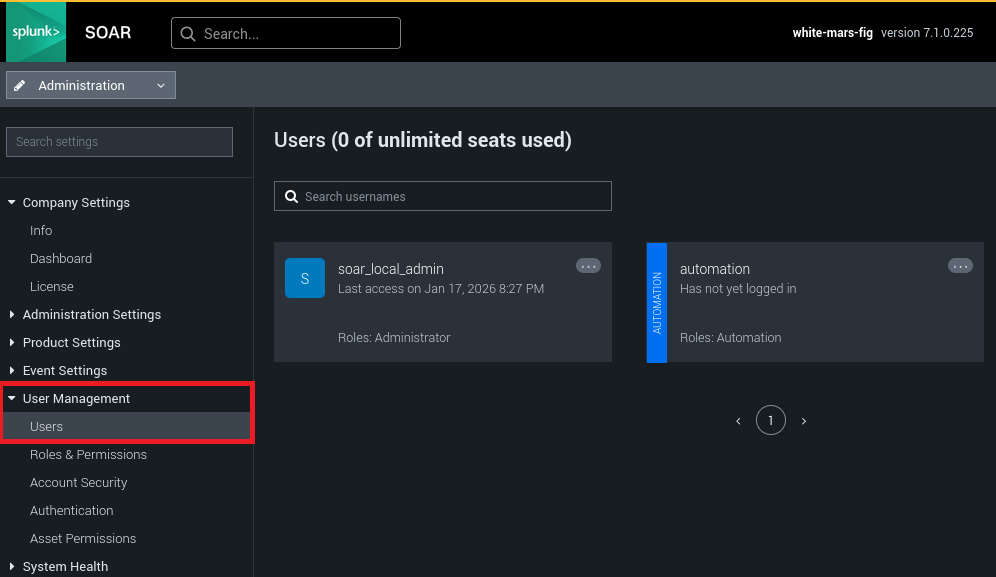Open the soar_local_admin ellipsis options menu
This screenshot has width=996, height=577.
point(588,266)
